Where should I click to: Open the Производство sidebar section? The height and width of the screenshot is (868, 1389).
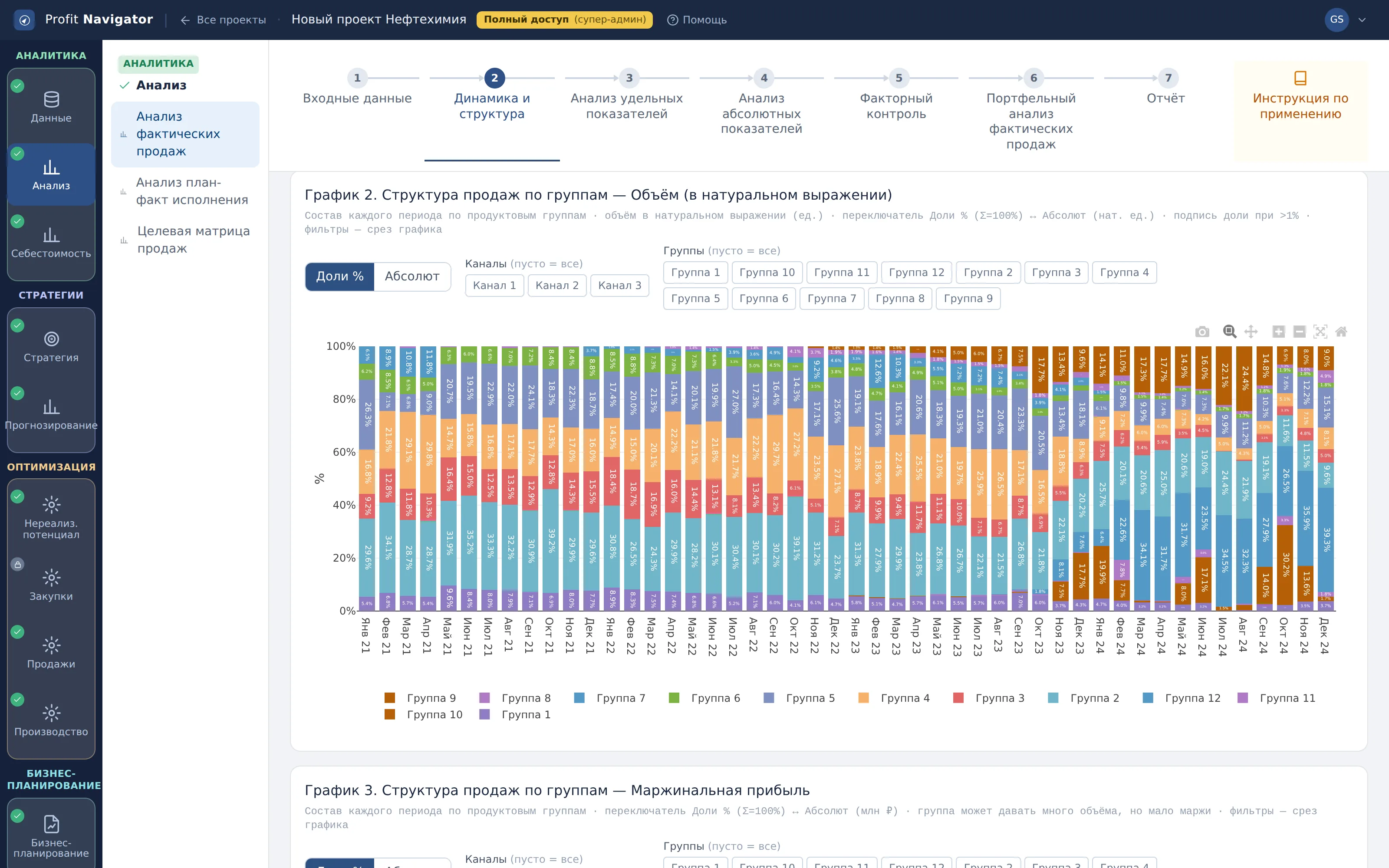[x=51, y=720]
